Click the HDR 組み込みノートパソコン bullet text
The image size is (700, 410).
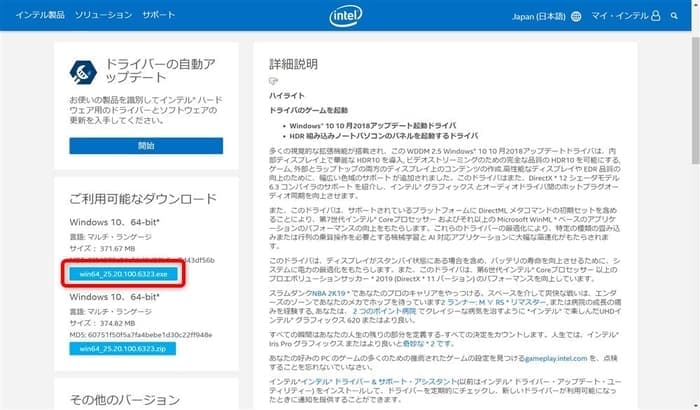tap(383, 136)
